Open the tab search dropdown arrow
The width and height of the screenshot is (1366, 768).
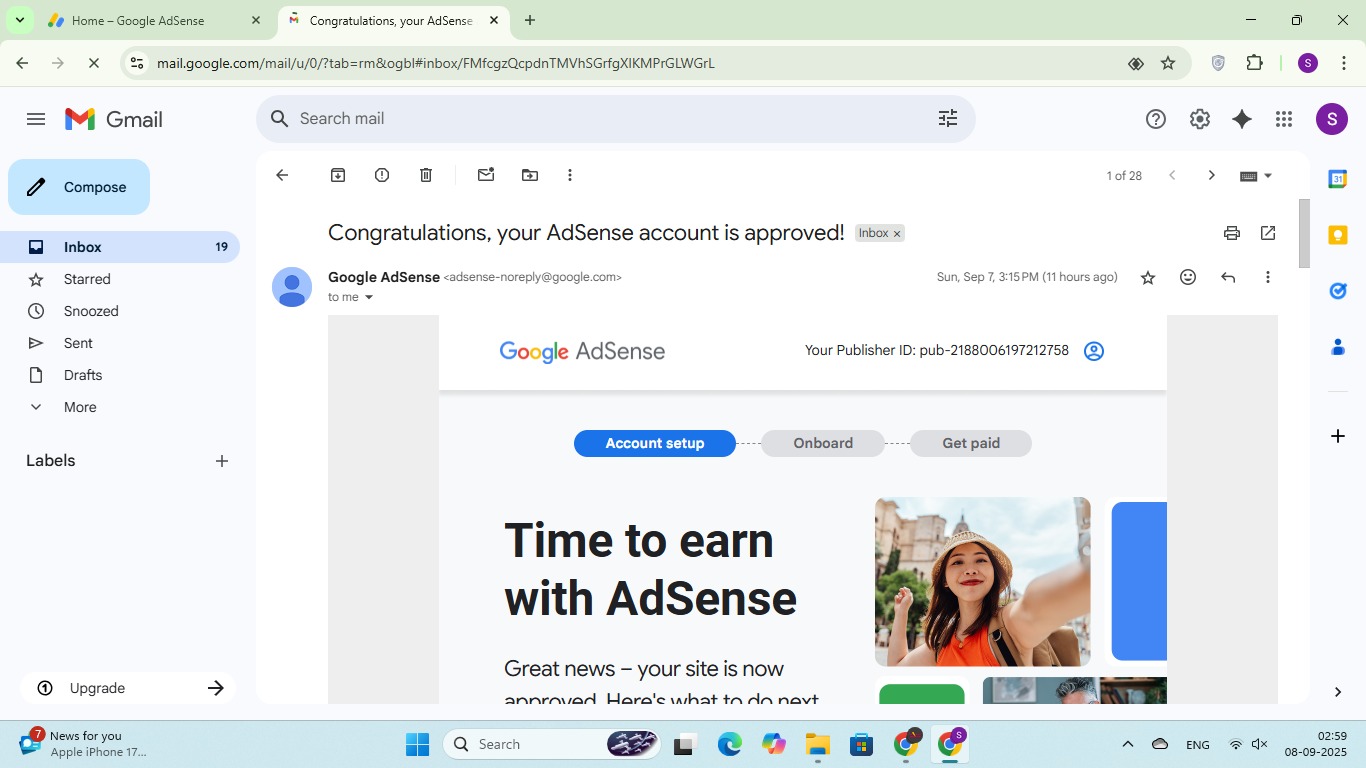[x=19, y=20]
